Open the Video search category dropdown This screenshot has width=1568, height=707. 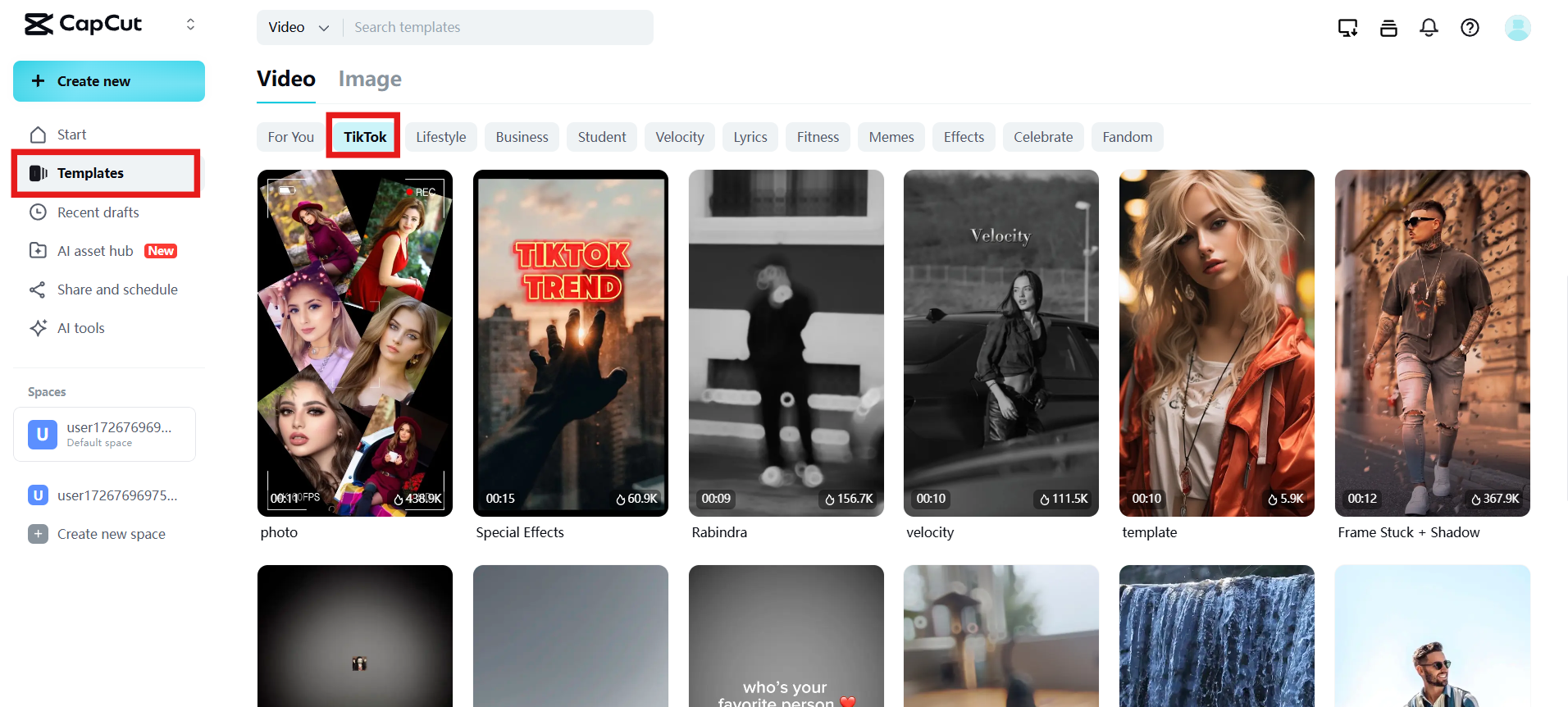299,27
